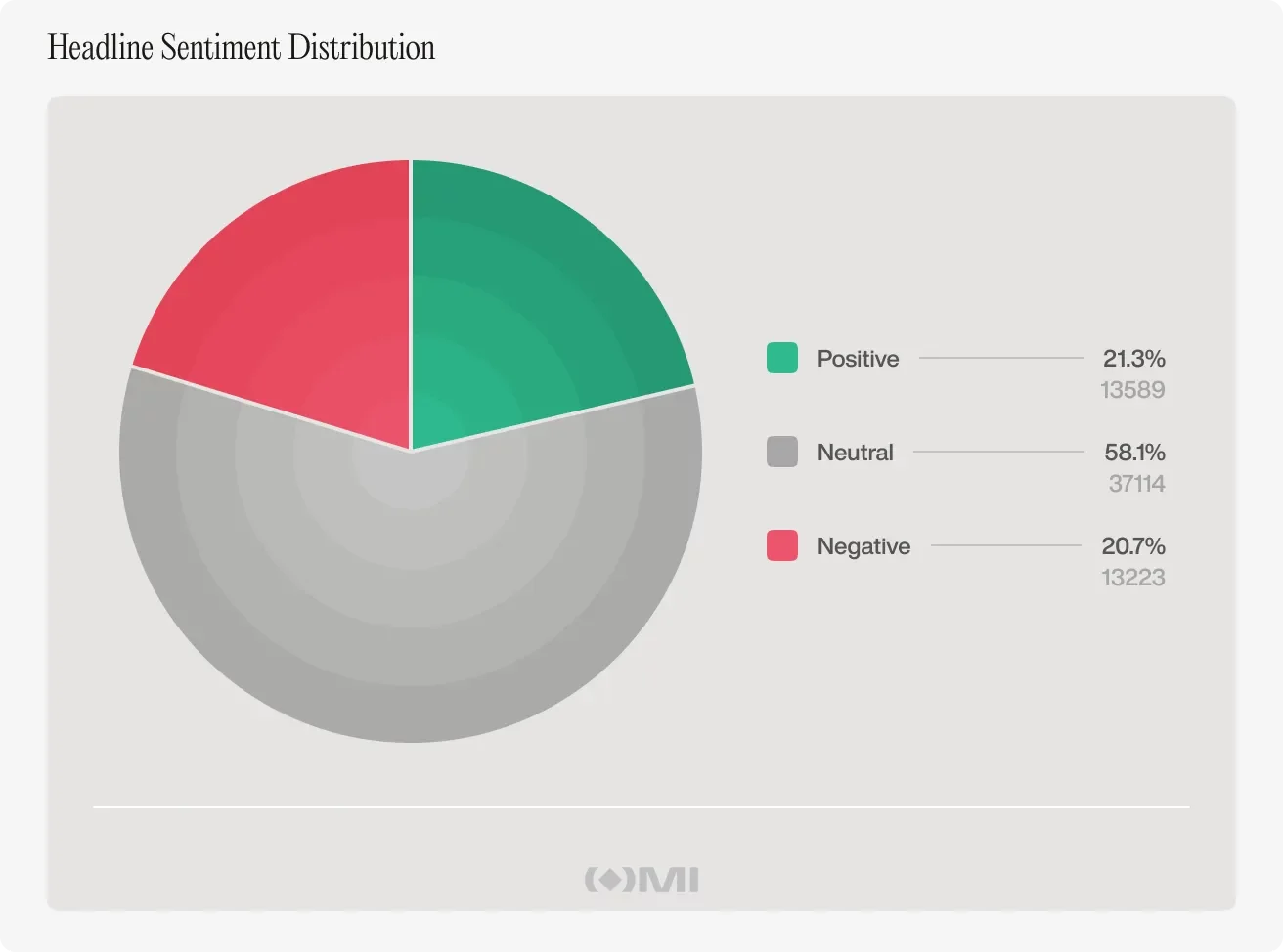Click the 13223 negative headline count
The image size is (1283, 952).
pyautogui.click(x=1132, y=578)
